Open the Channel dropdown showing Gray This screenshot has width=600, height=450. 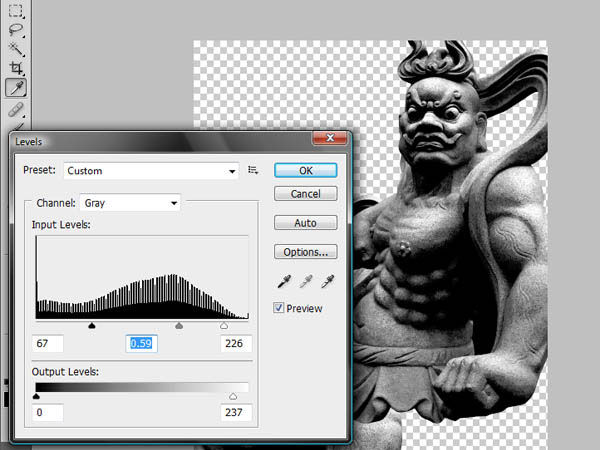tap(130, 203)
